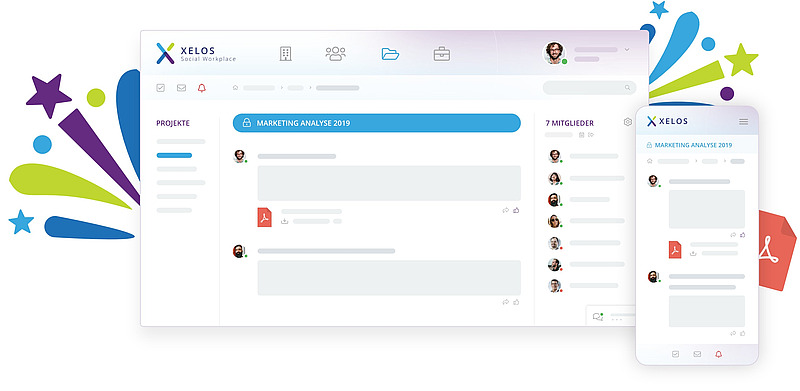The image size is (800, 391).
Task: Open the mail envelope icon in desktop toolbar
Action: [181, 88]
